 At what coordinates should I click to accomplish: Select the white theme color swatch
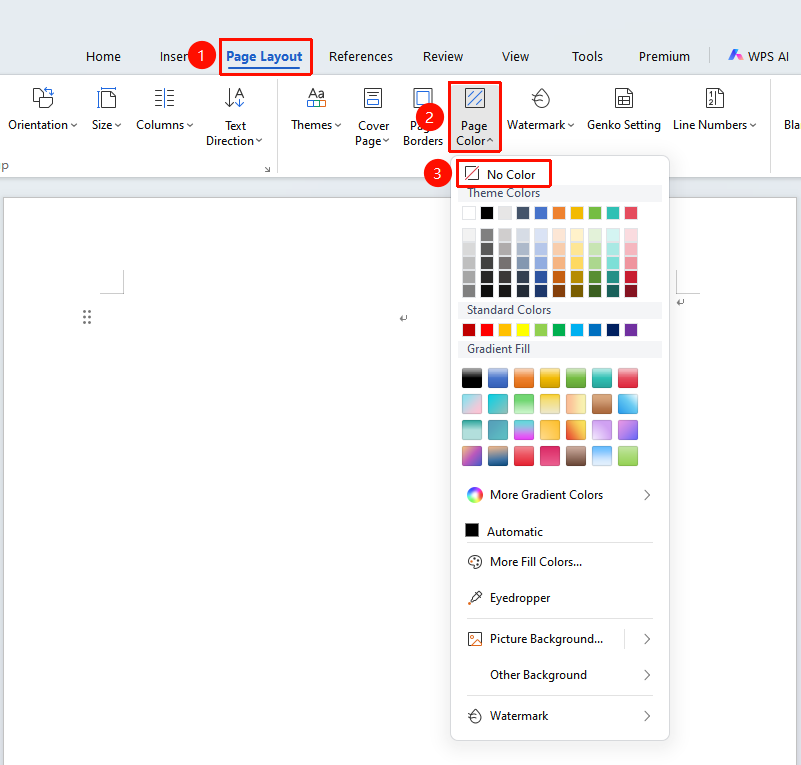[x=468, y=212]
